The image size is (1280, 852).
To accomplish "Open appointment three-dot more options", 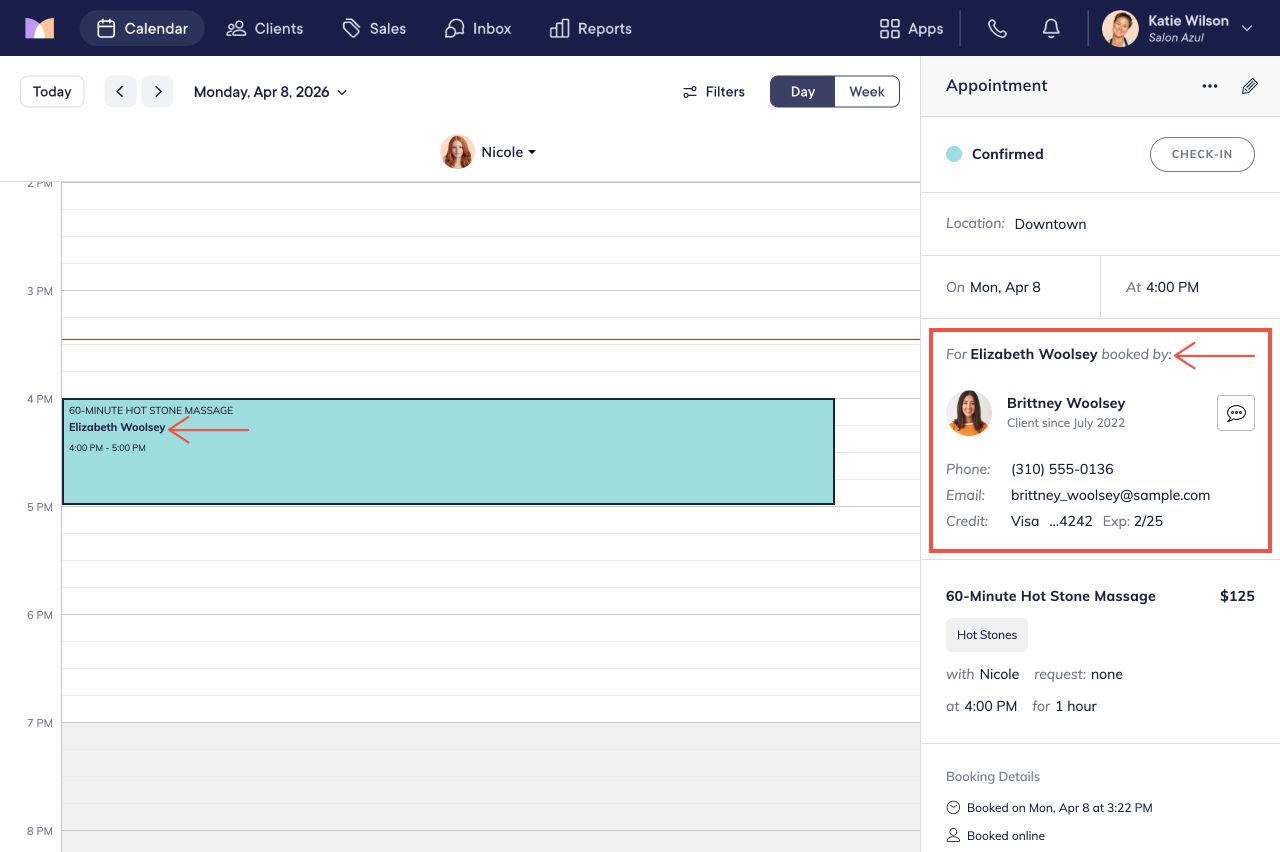I will point(1210,86).
